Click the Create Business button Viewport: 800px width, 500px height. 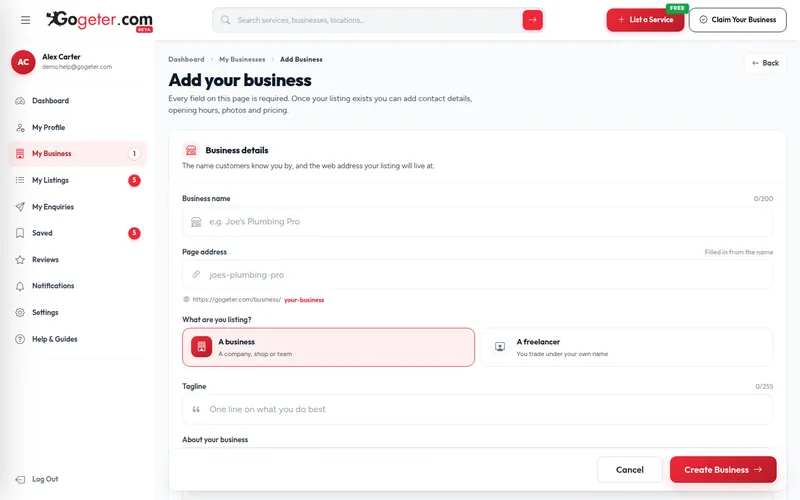pyautogui.click(x=723, y=469)
